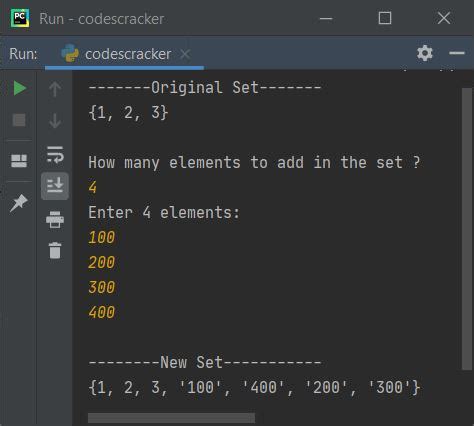Hide the Run tool window with the minus icon
This screenshot has width=474, height=426.
[x=457, y=53]
